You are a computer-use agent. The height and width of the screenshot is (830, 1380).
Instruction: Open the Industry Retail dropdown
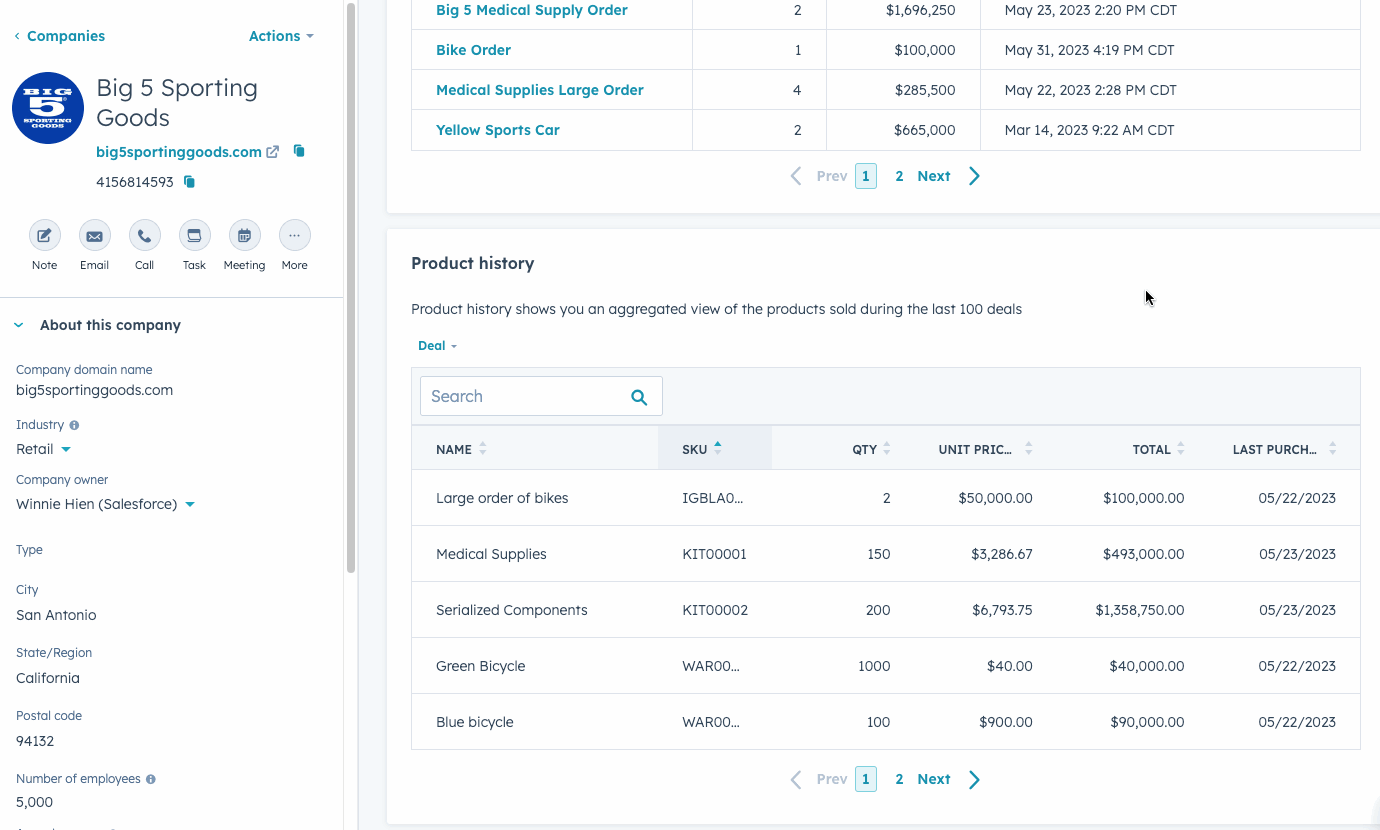coord(44,449)
